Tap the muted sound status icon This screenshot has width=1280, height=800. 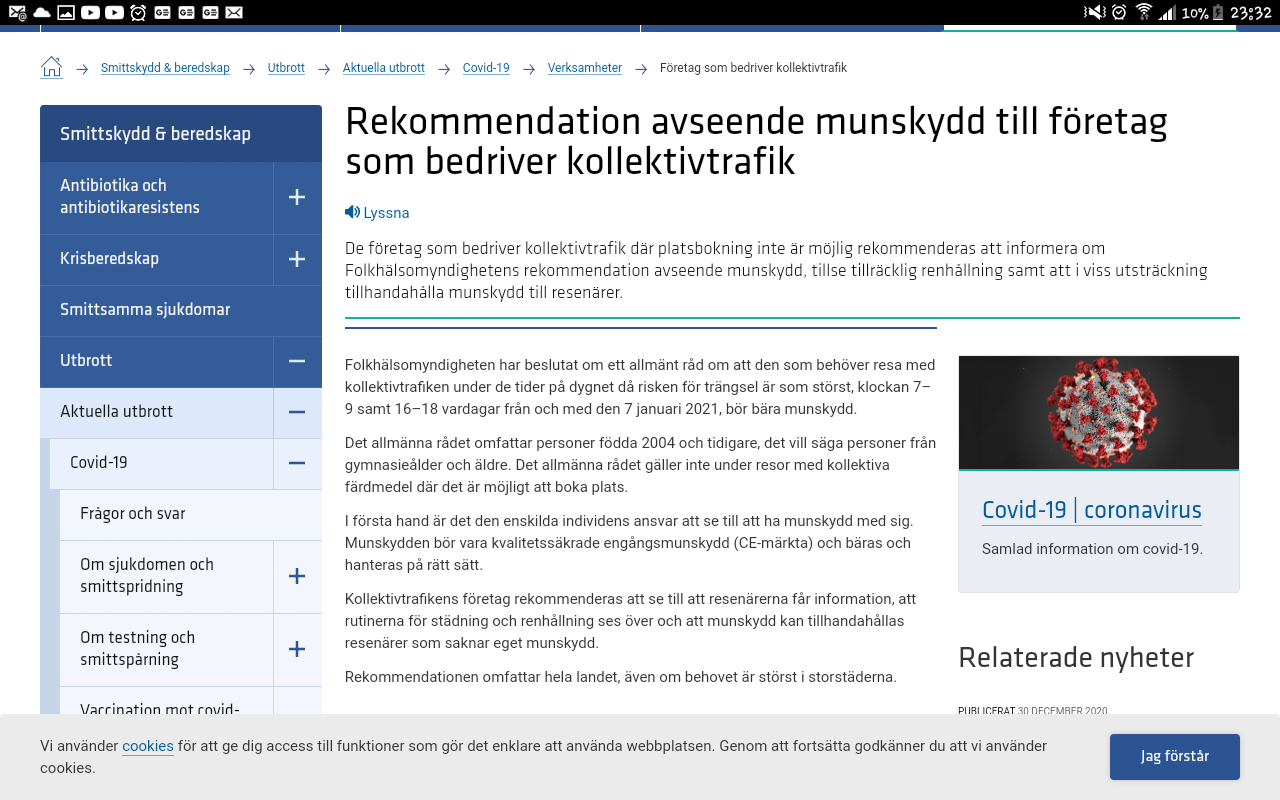(1094, 12)
